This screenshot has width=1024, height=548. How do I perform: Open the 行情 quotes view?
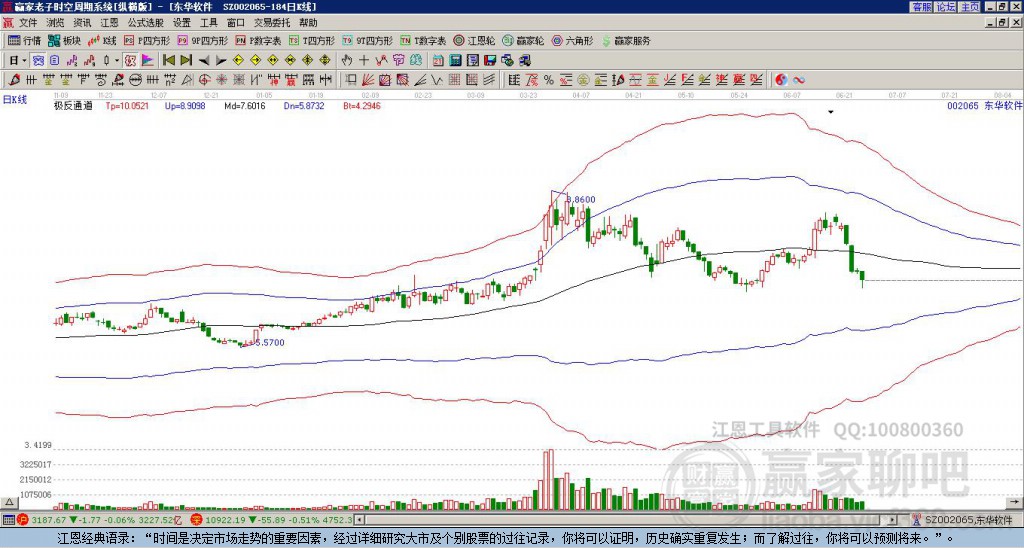[25, 40]
